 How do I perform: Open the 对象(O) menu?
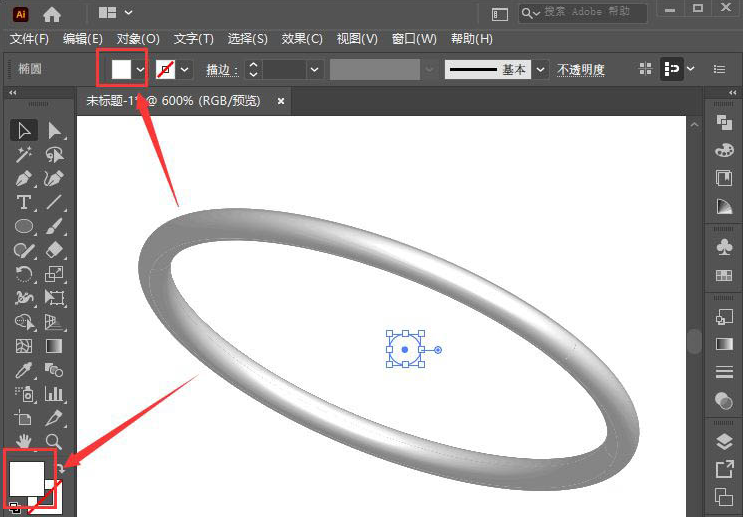(x=138, y=39)
